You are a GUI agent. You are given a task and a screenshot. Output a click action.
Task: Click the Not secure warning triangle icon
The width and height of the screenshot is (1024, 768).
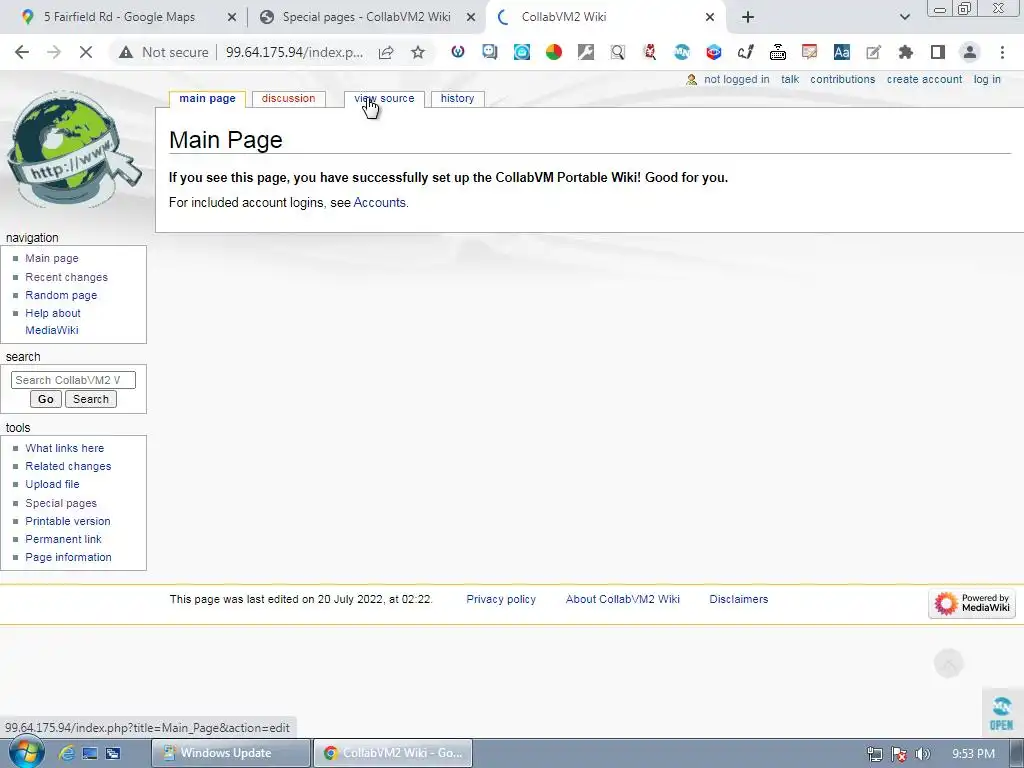tap(126, 52)
